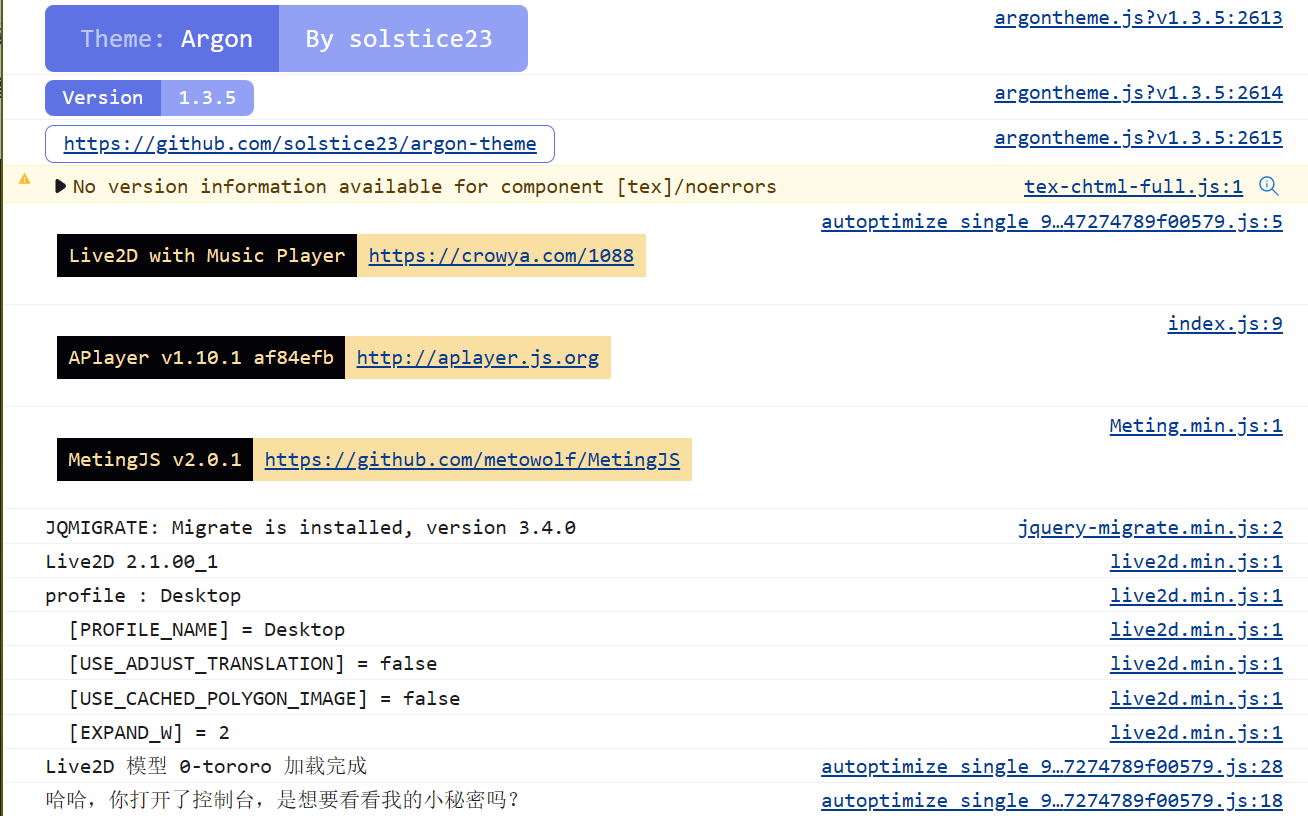The height and width of the screenshot is (816, 1308).
Task: Open the Meting.min.js:1 source link
Action: 1195,426
